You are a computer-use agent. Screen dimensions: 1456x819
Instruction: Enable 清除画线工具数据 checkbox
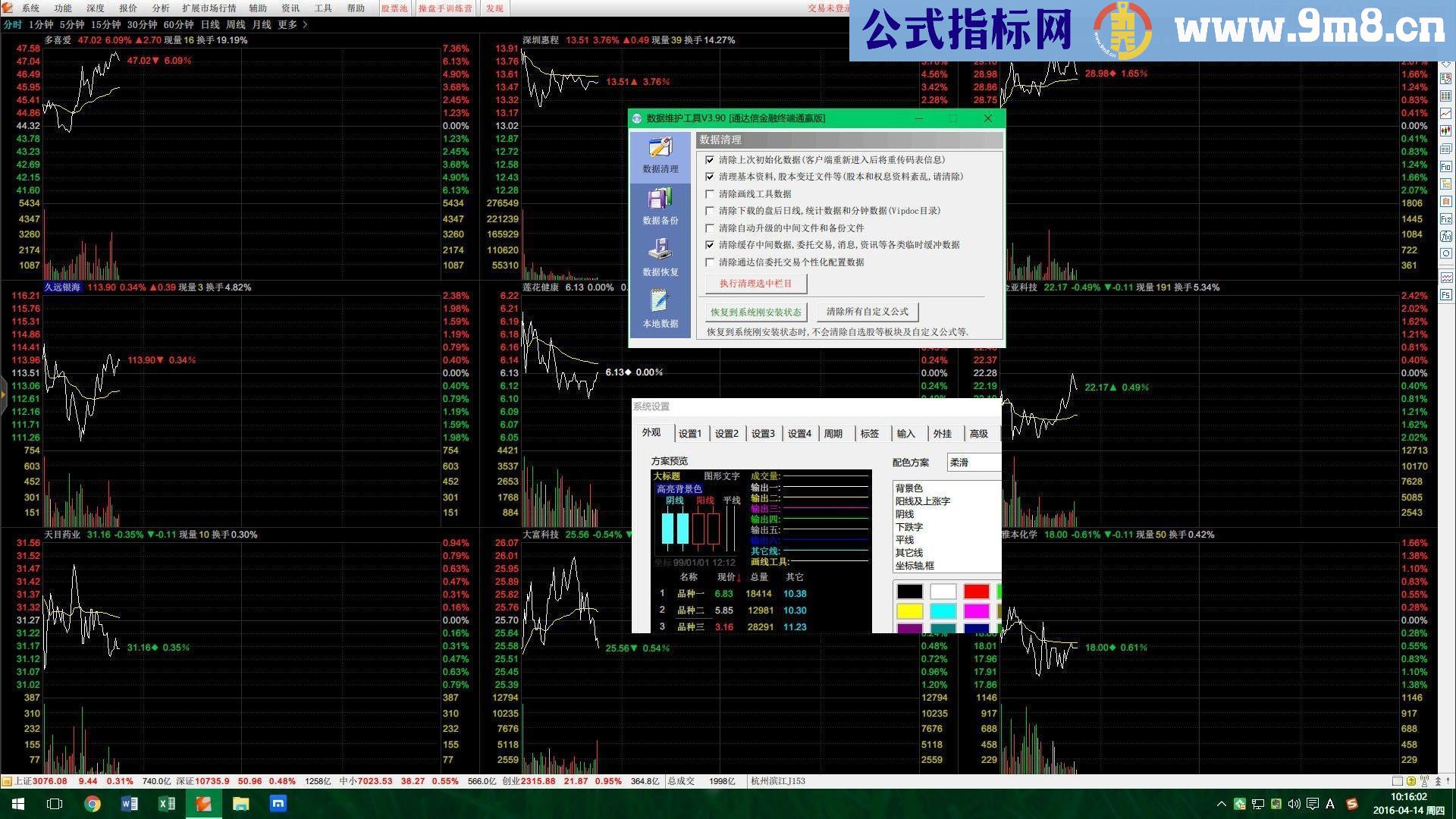pos(711,193)
